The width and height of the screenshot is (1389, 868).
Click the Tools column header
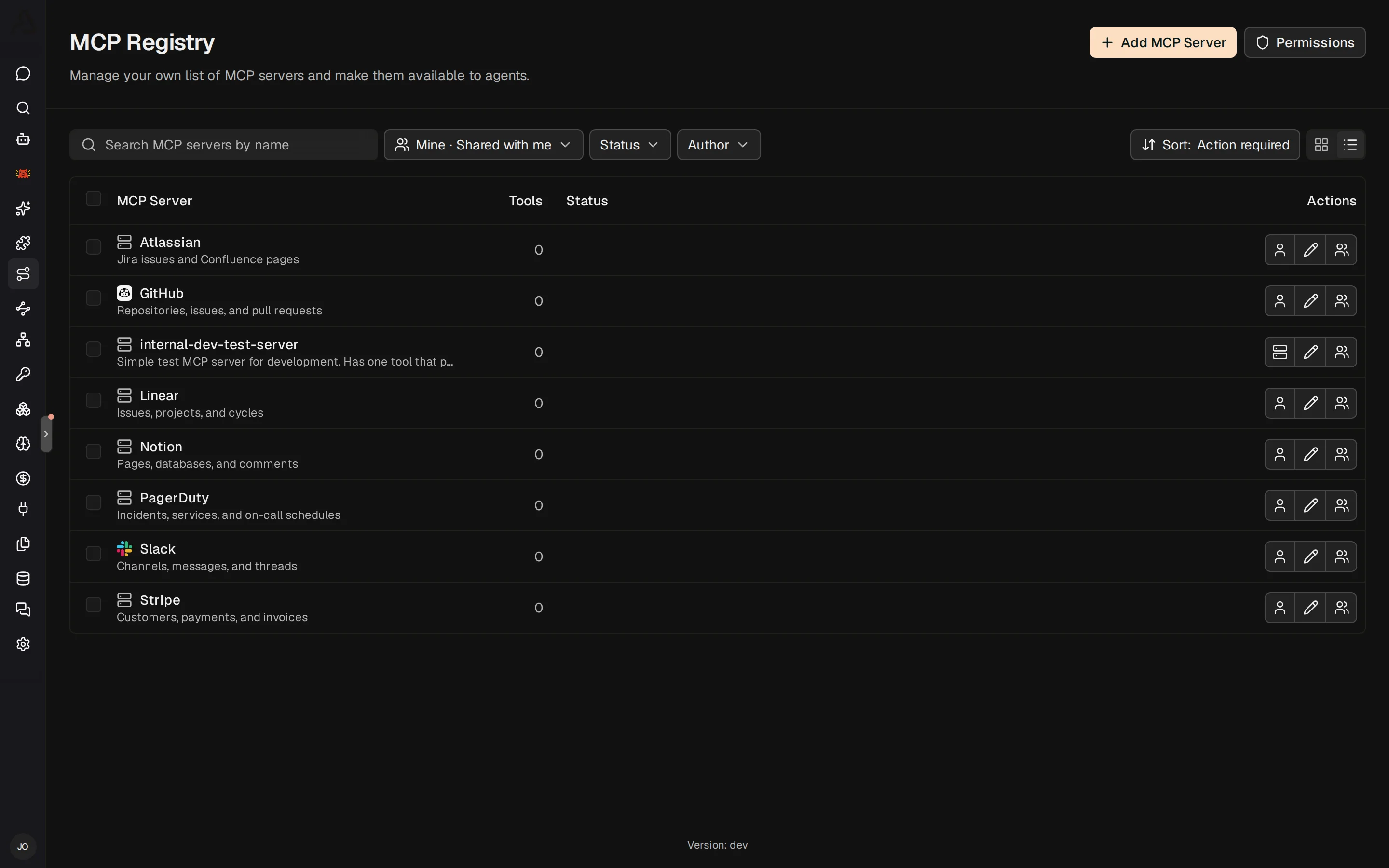525,201
